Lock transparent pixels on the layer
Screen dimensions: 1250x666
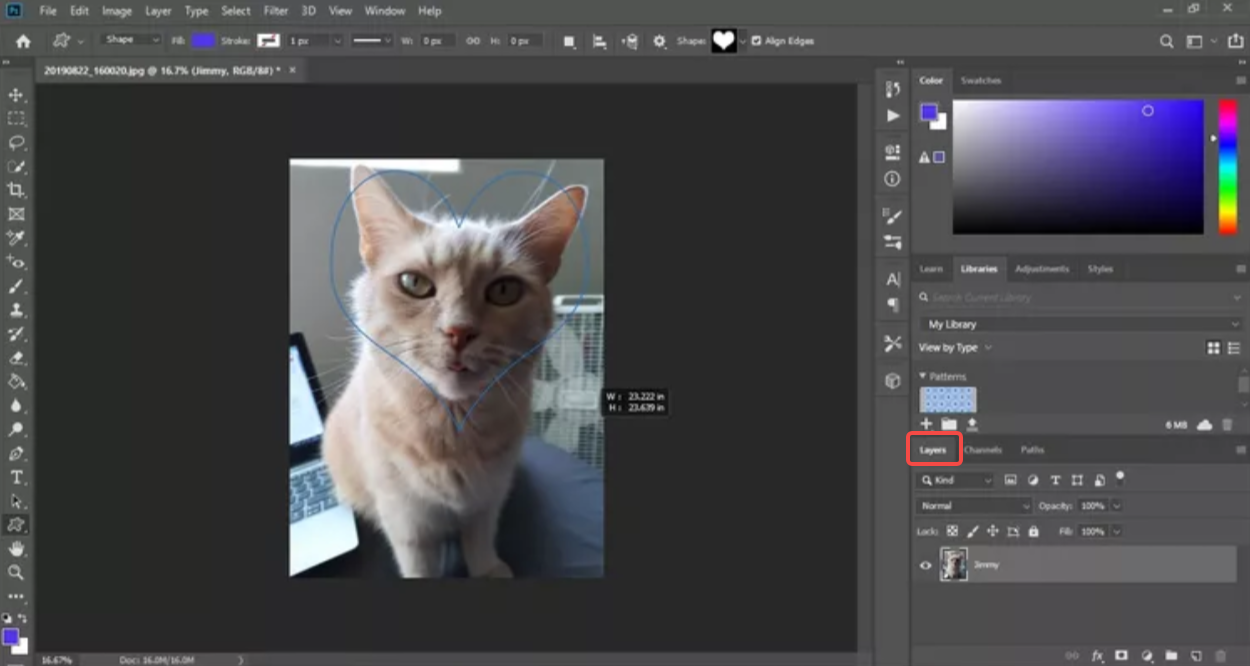(x=953, y=531)
